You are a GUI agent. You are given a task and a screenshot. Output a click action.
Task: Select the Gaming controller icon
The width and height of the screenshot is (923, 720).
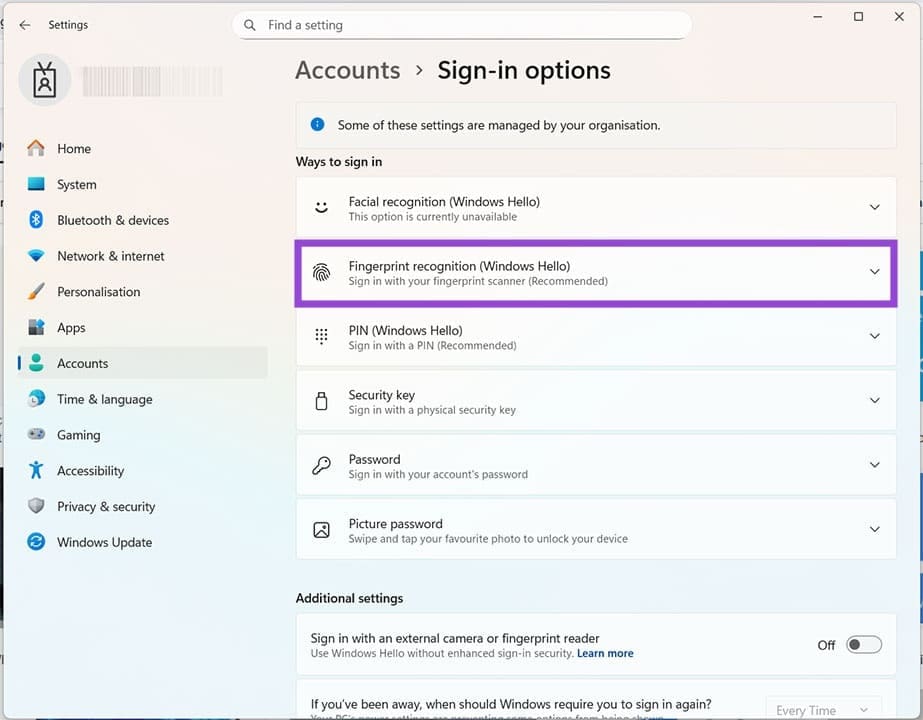coord(36,435)
